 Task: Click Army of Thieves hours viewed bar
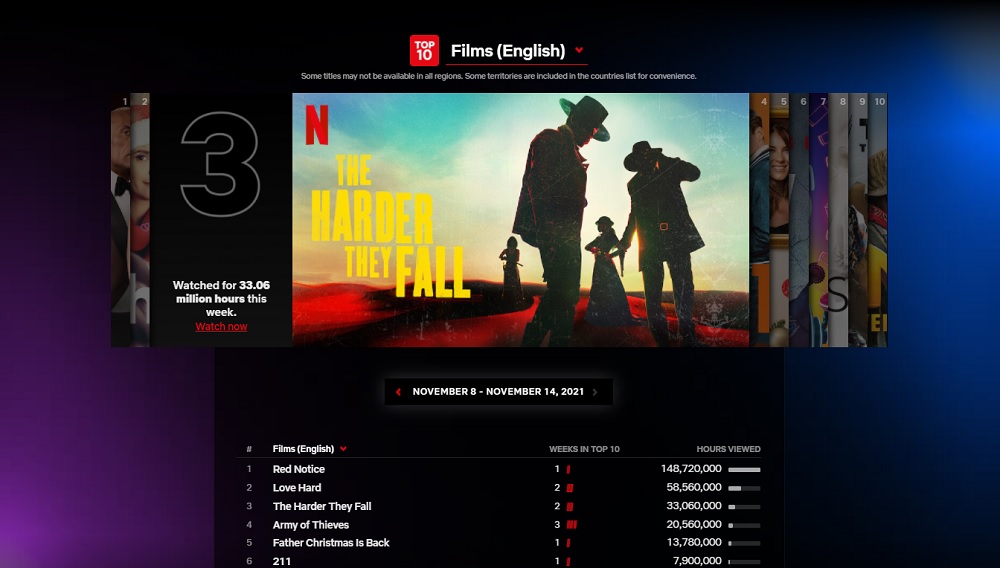[744, 525]
